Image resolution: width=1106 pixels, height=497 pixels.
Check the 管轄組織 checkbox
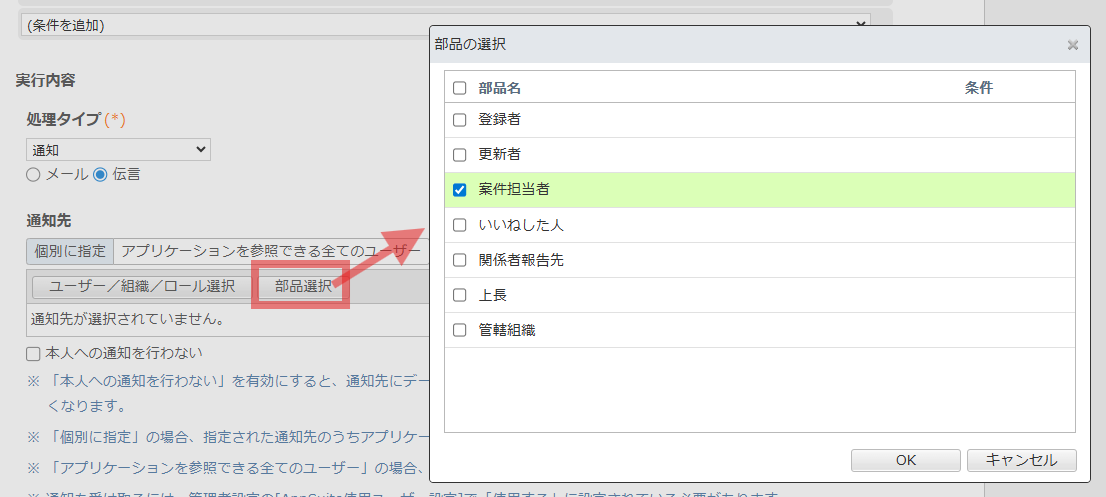[x=460, y=330]
